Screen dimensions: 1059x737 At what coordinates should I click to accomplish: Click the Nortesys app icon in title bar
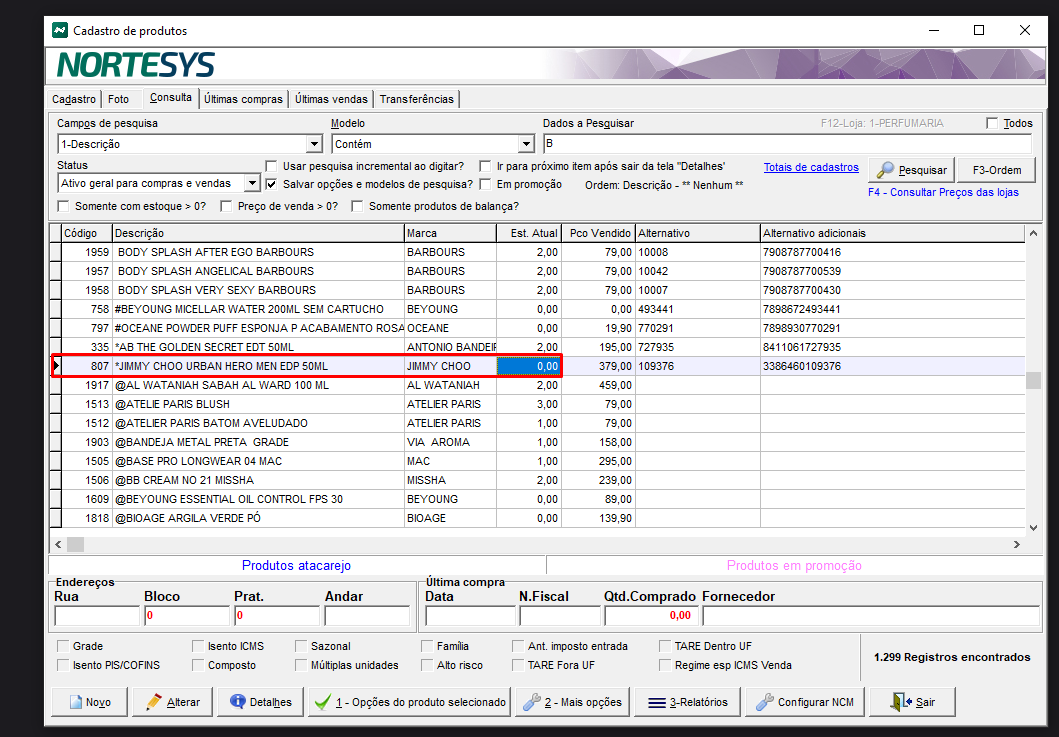[x=60, y=30]
